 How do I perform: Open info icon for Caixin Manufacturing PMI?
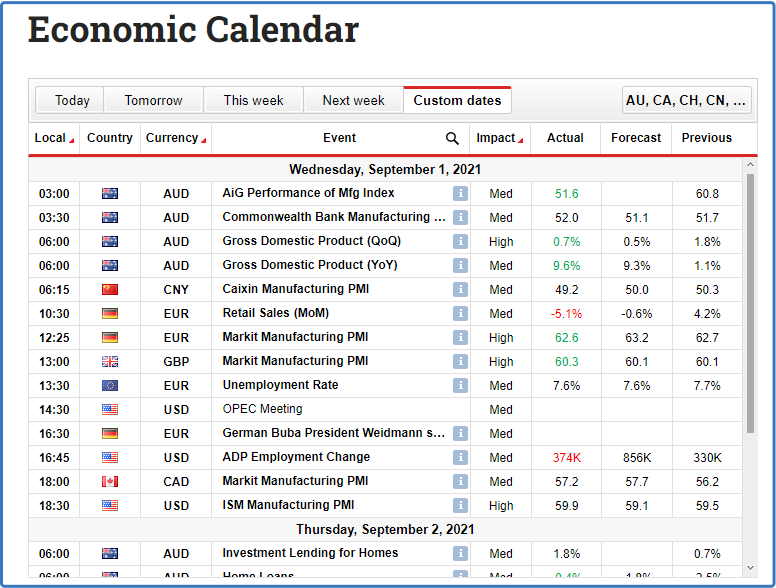click(460, 289)
